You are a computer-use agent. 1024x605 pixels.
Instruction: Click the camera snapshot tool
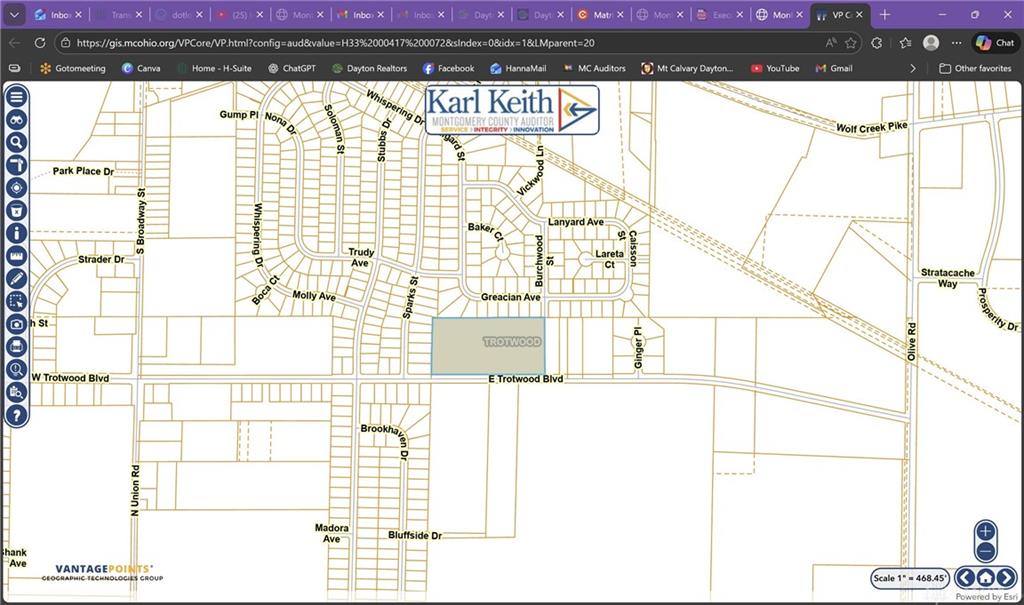(x=16, y=324)
